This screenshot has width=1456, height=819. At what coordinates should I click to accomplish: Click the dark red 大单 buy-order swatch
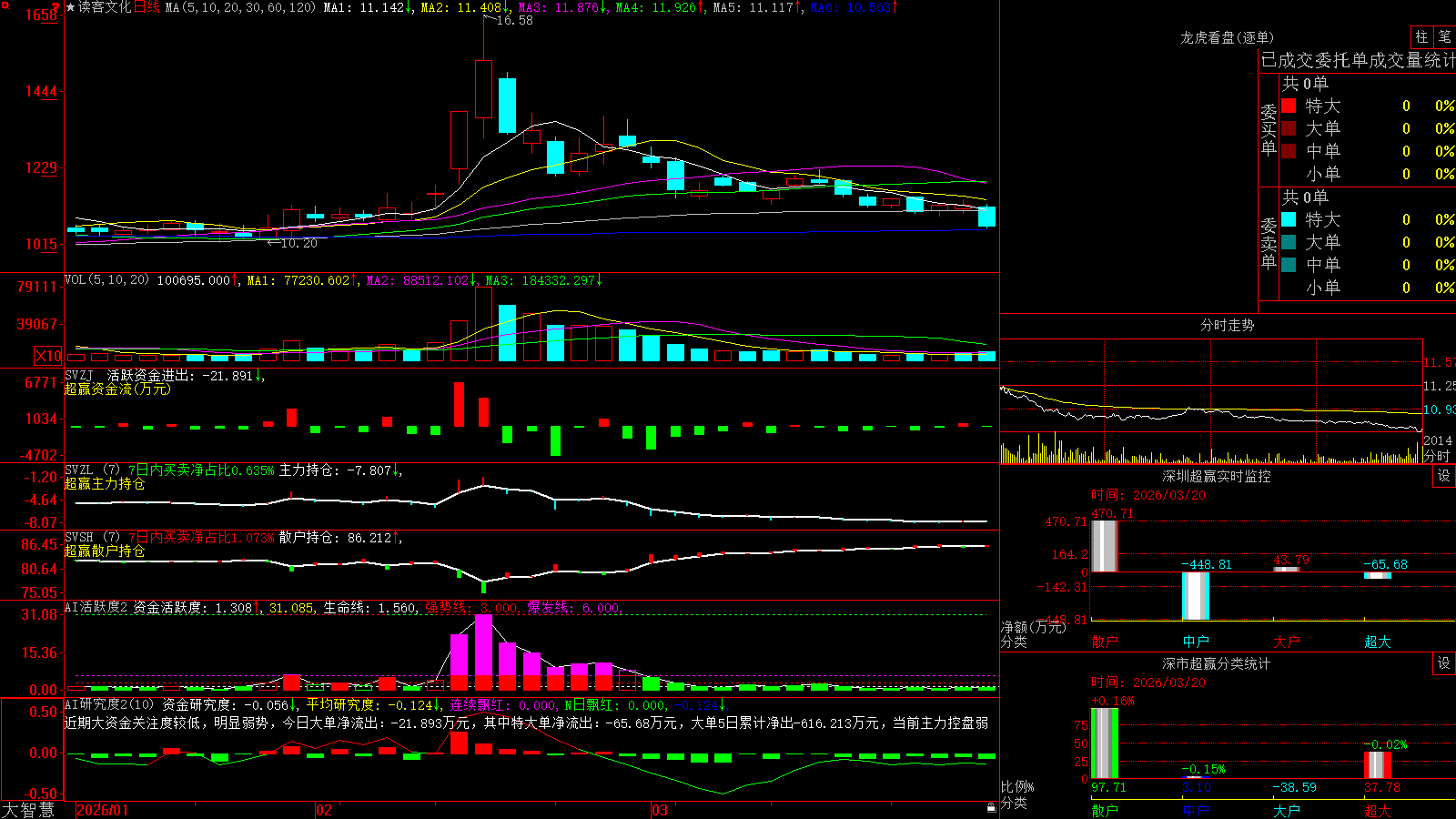click(x=1289, y=128)
